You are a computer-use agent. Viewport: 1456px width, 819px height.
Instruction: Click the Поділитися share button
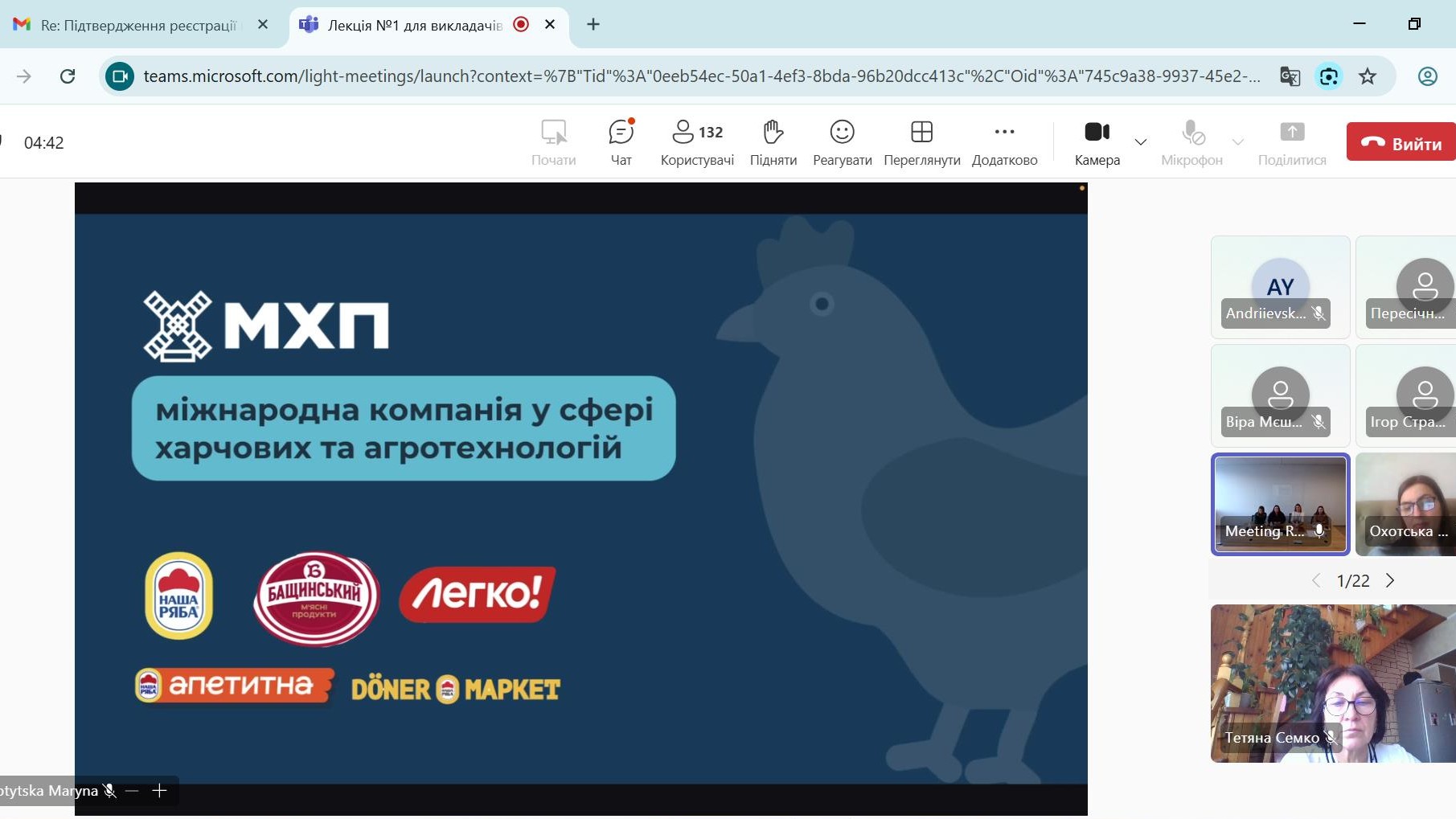coord(1291,142)
